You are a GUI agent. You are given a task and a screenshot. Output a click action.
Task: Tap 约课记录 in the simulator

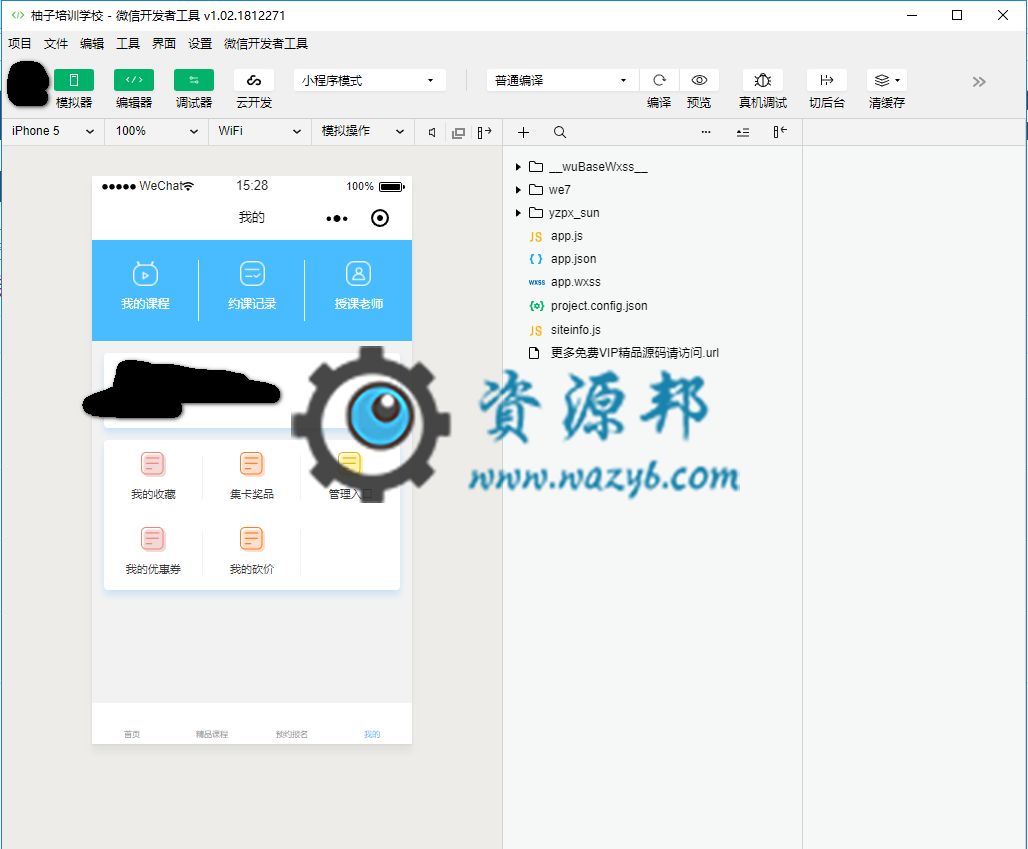click(x=252, y=286)
